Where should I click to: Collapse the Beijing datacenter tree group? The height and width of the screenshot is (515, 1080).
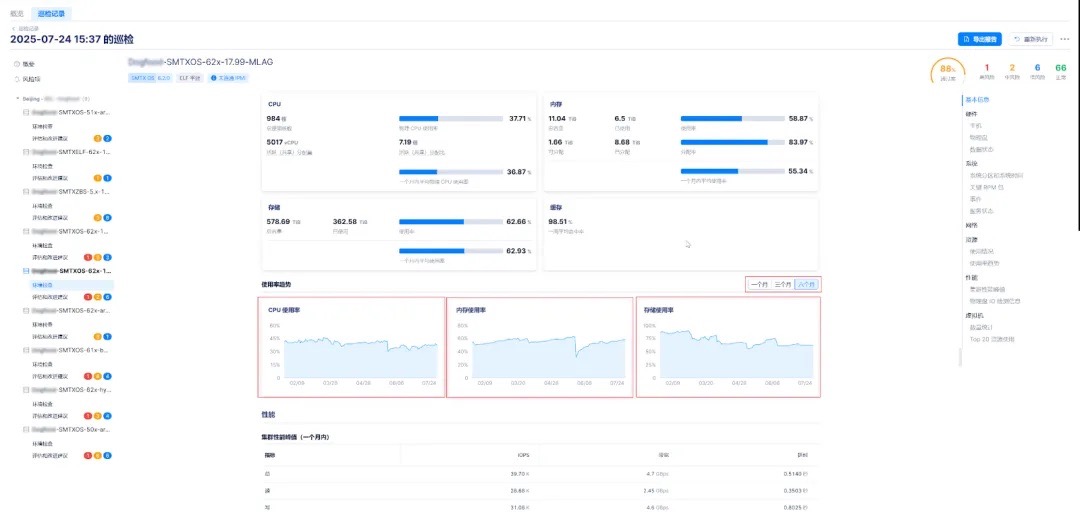(17, 99)
